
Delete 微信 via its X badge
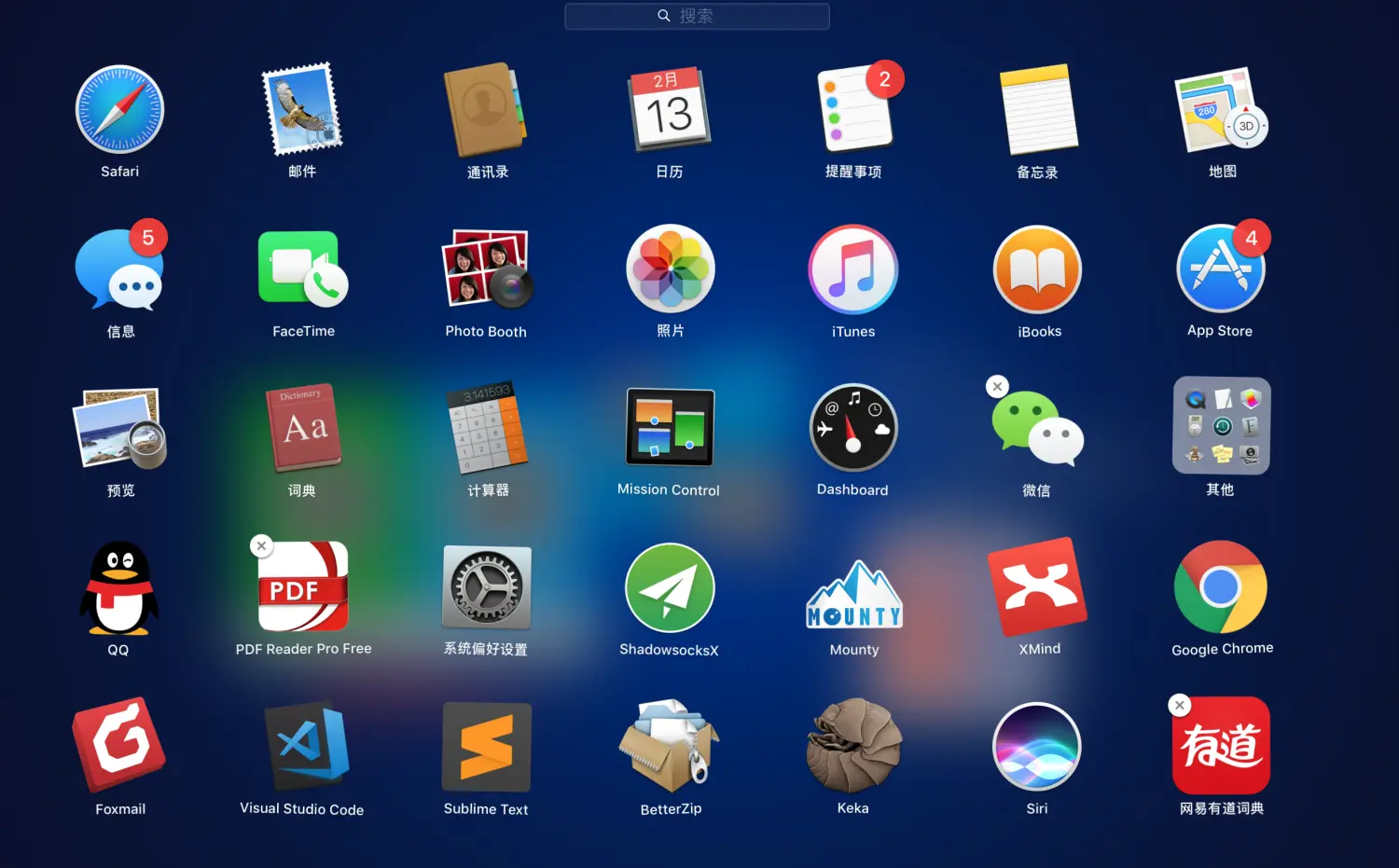998,386
